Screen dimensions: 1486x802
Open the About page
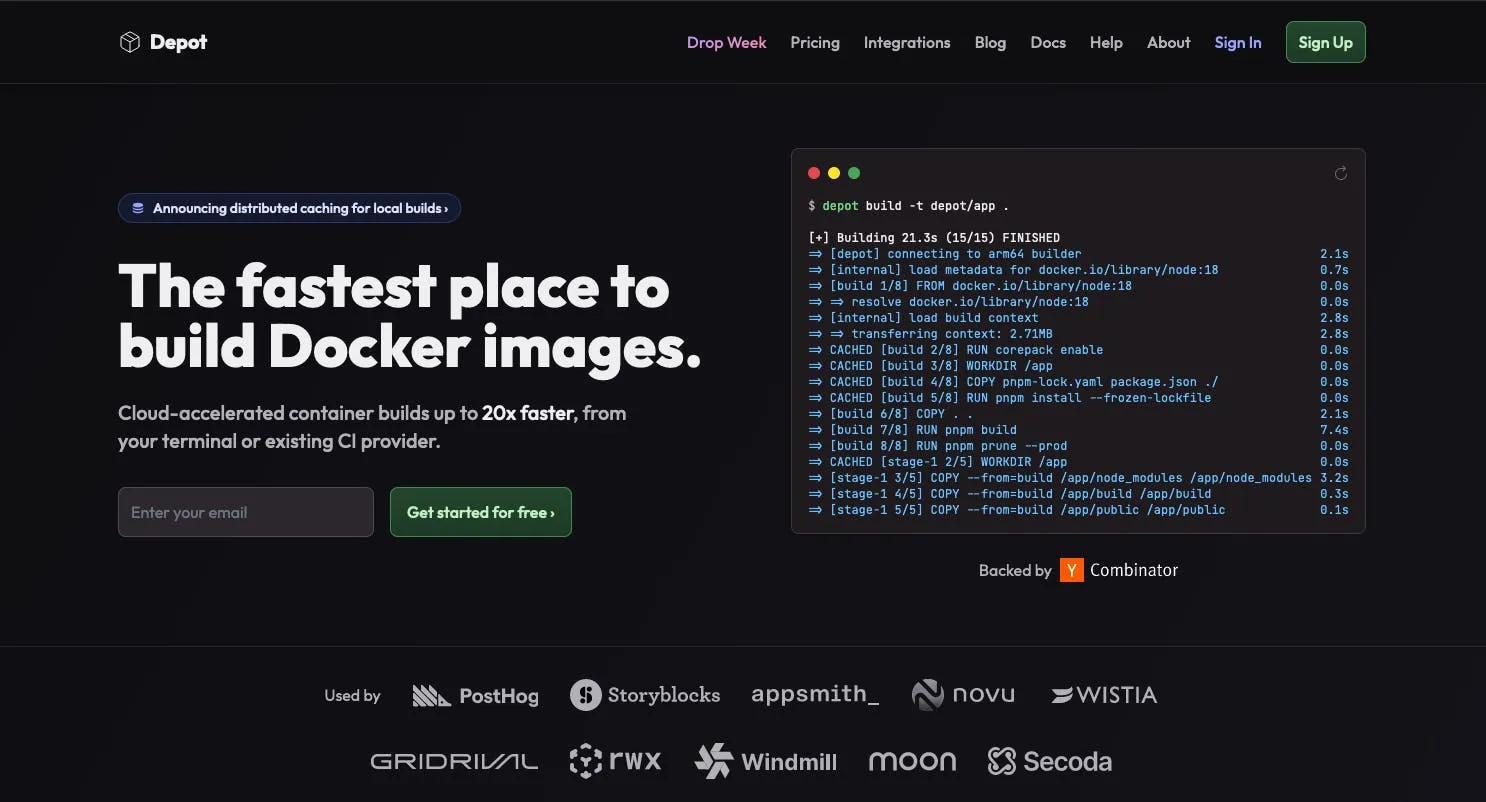coord(1169,42)
